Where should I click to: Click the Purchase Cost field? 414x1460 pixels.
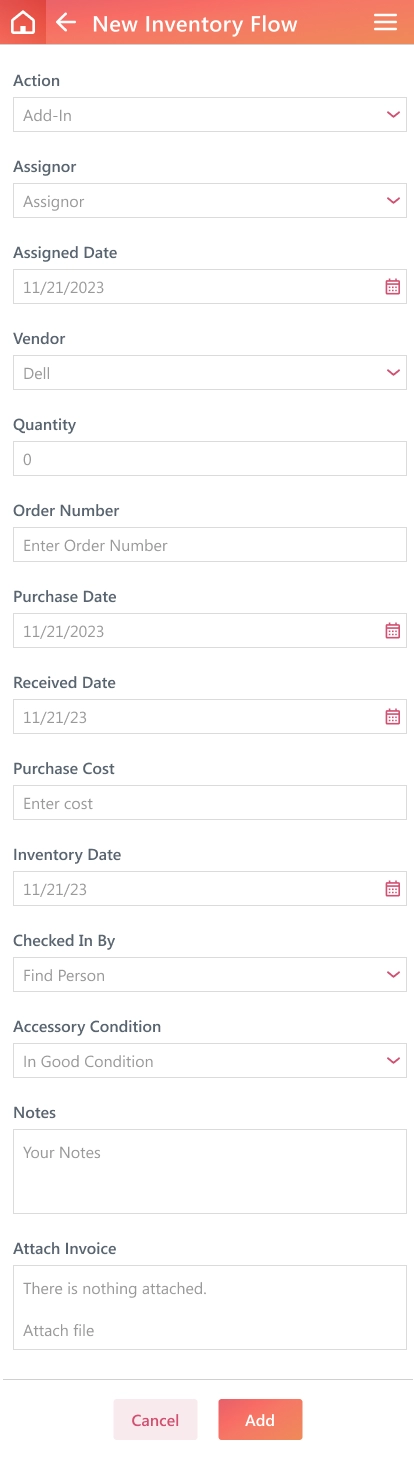click(210, 803)
